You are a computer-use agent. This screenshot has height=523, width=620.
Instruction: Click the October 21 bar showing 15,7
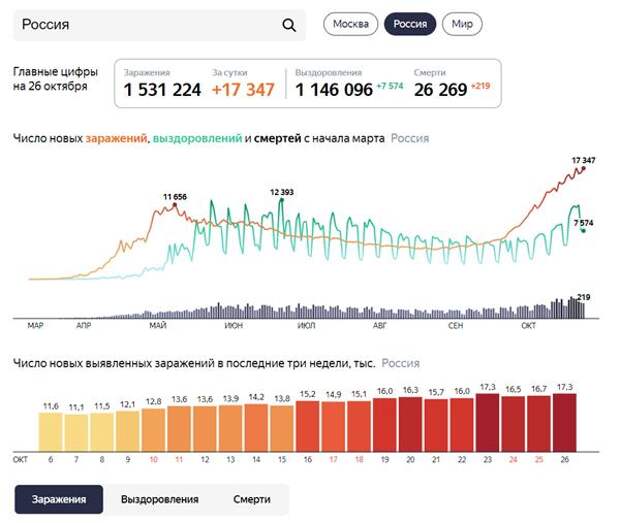(x=436, y=425)
